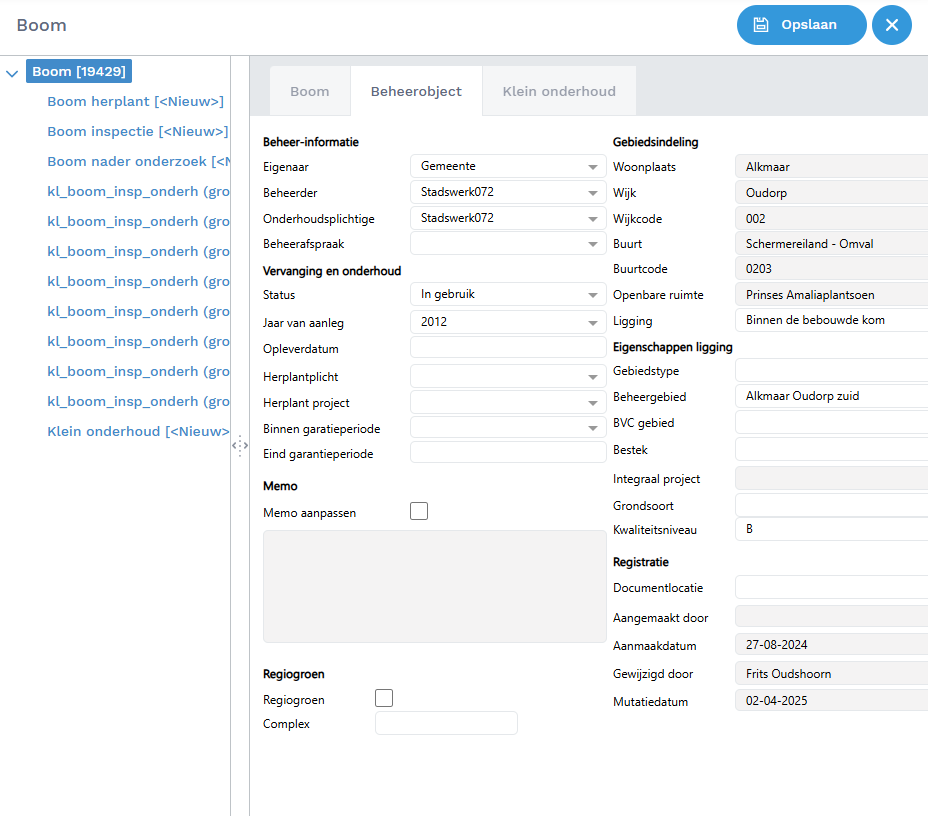Enable the Memo aanpassen checkbox

[x=419, y=511]
